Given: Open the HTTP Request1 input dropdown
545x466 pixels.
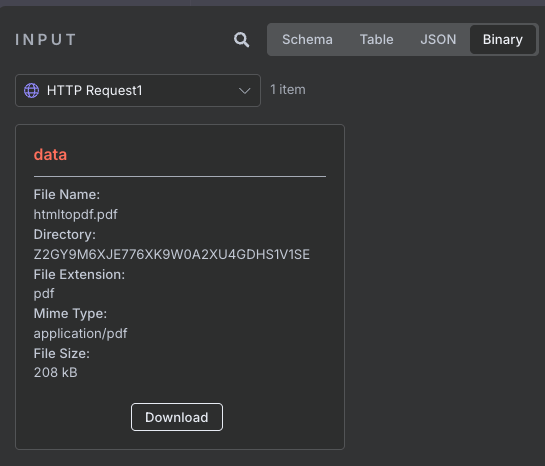Looking at the screenshot, I should pyautogui.click(x=138, y=90).
